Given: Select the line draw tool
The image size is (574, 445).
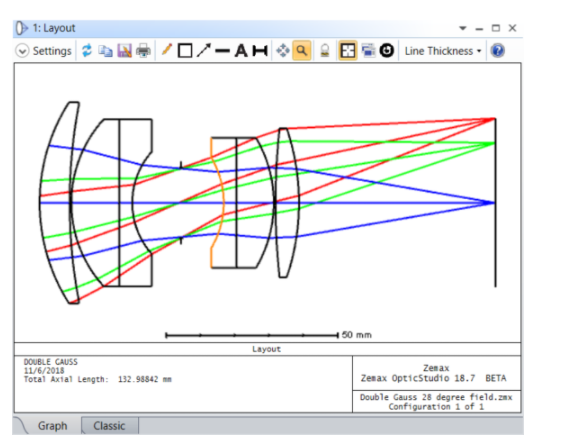Looking at the screenshot, I should [x=222, y=51].
